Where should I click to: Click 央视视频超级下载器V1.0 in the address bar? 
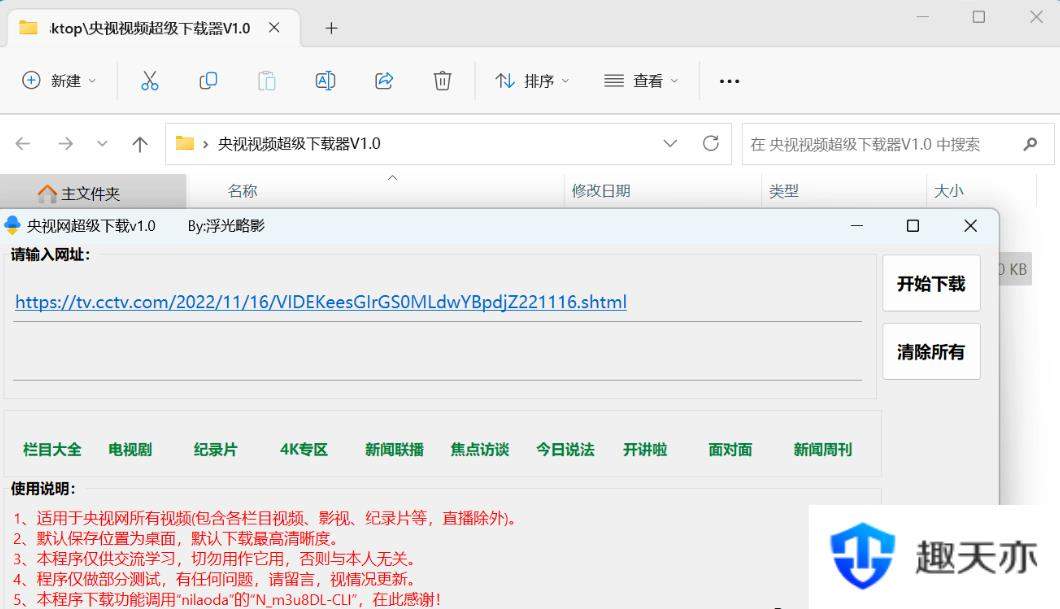click(x=299, y=144)
